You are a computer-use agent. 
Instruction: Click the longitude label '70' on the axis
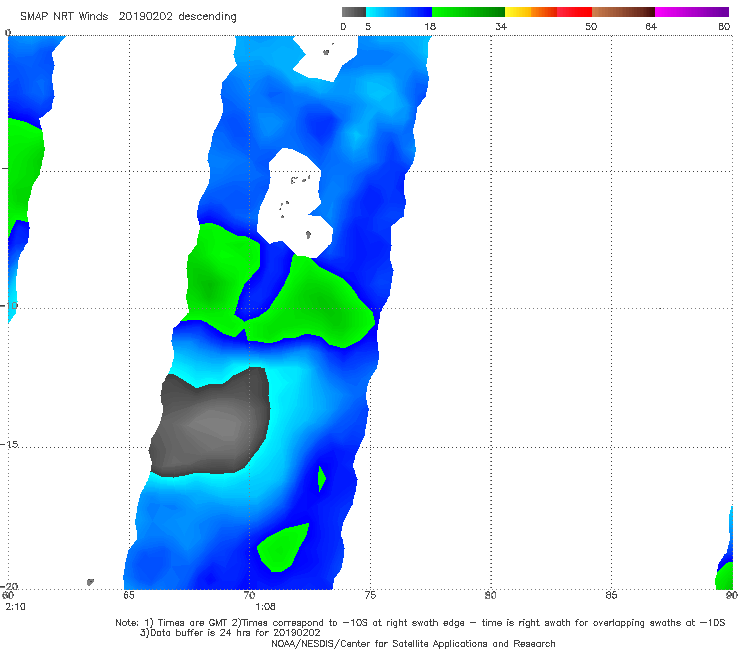click(x=250, y=595)
